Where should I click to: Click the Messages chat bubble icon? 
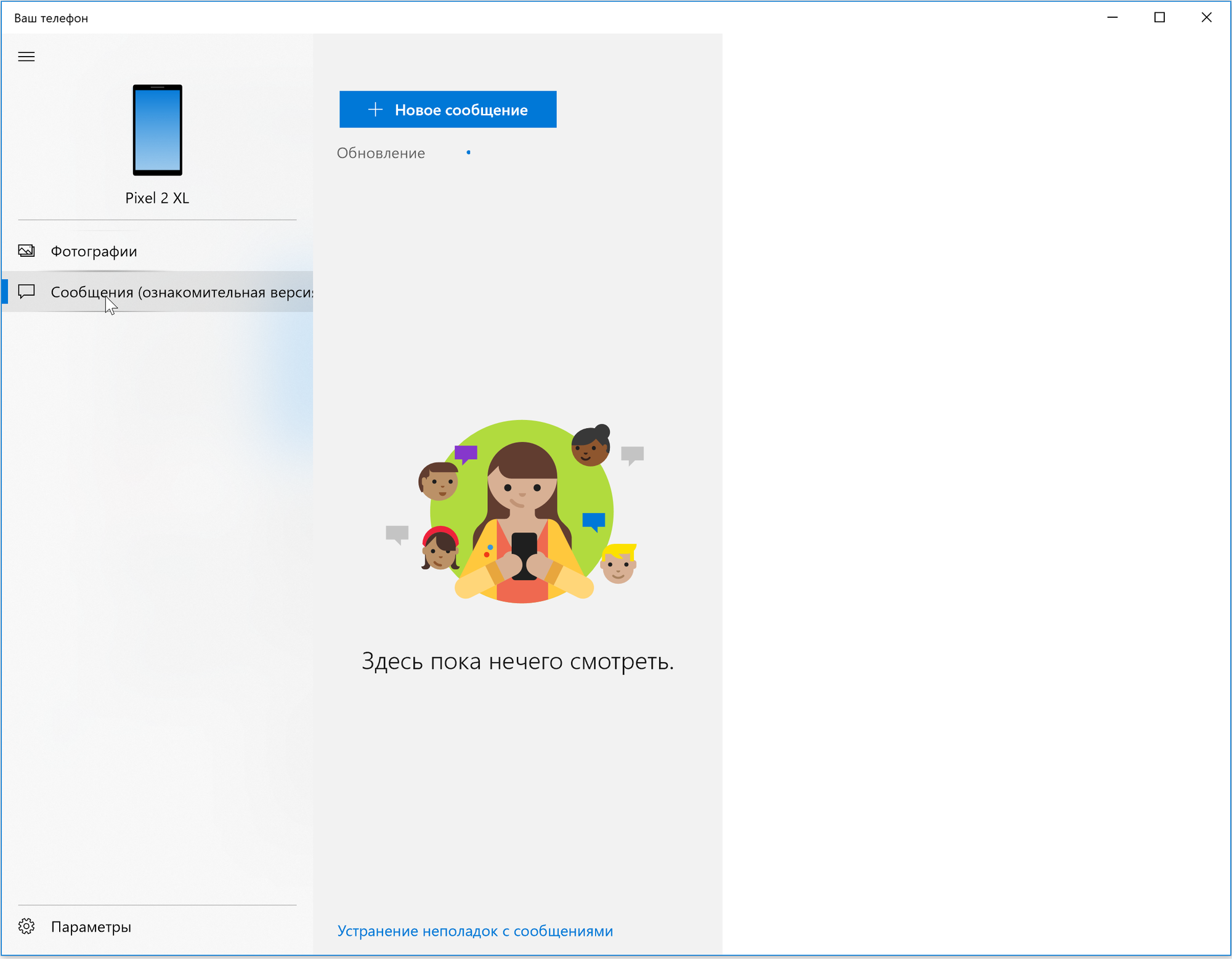(26, 291)
